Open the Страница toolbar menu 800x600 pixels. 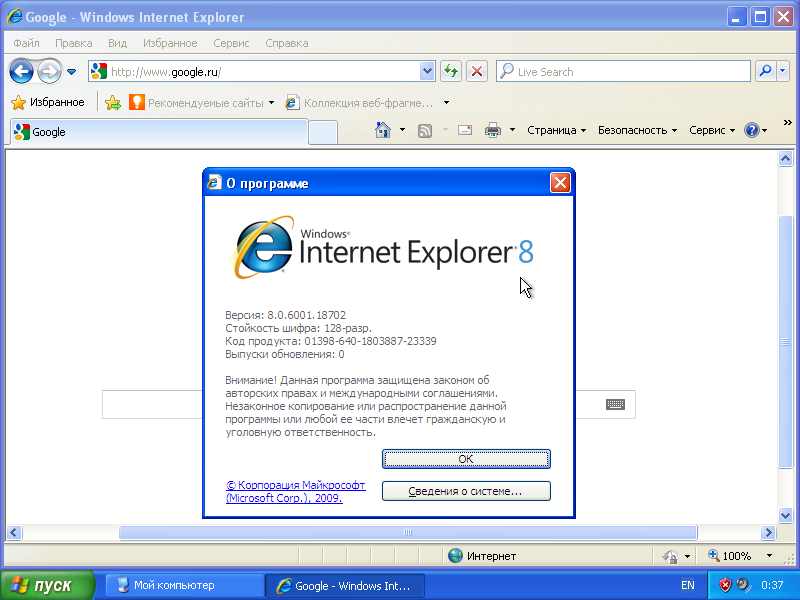pos(557,130)
